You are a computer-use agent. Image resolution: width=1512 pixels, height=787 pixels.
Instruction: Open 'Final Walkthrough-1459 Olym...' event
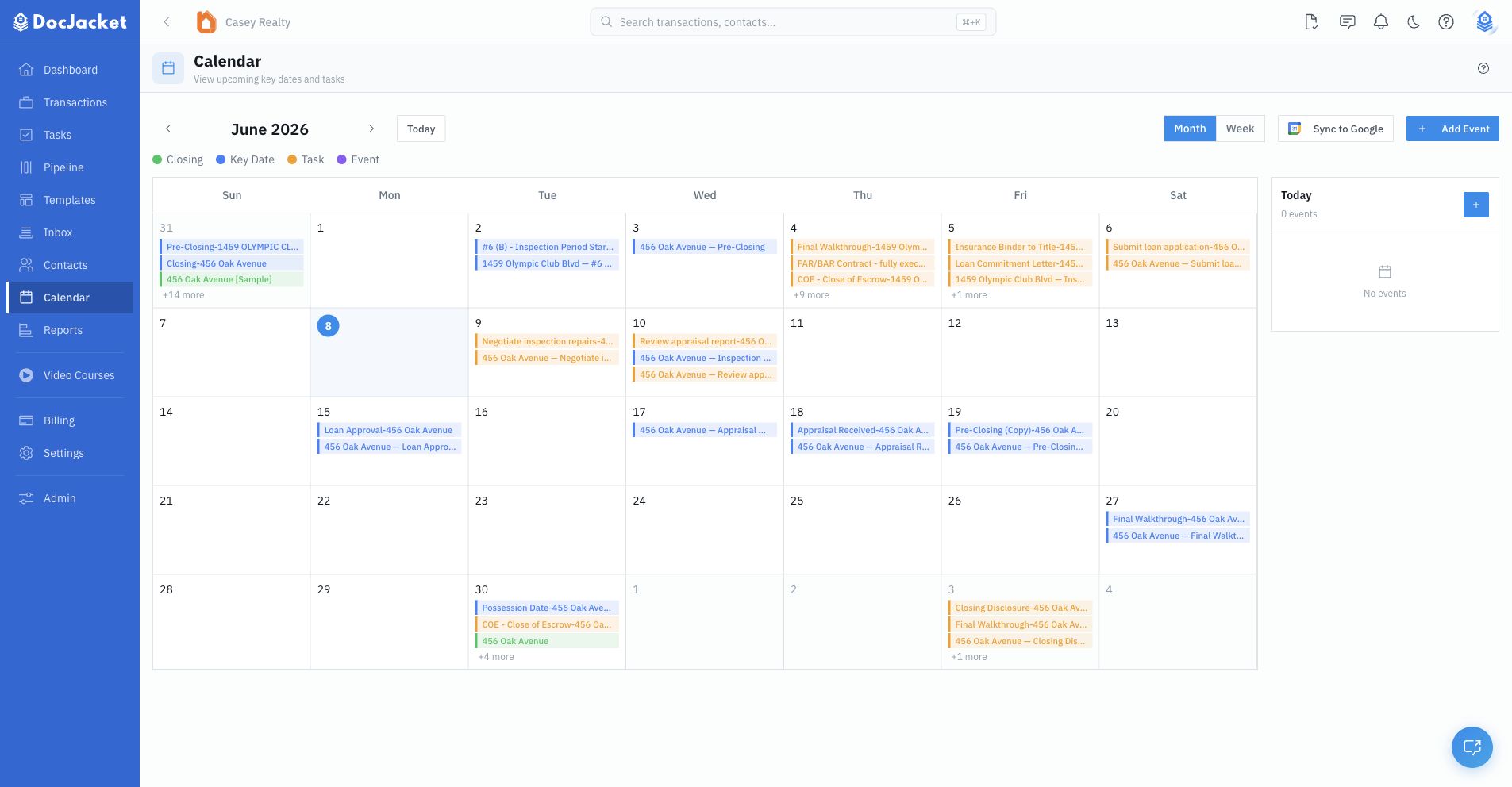pyautogui.click(x=862, y=247)
